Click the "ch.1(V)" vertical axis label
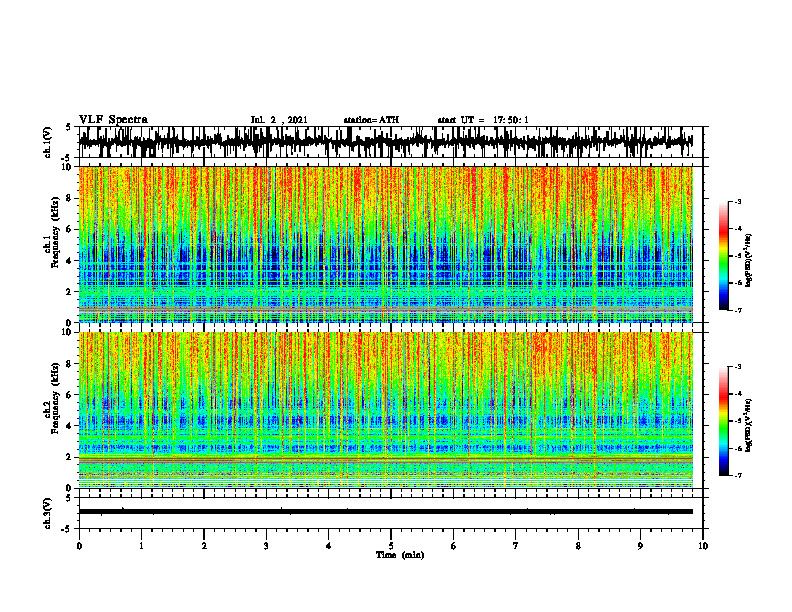792x612 pixels. (48, 142)
